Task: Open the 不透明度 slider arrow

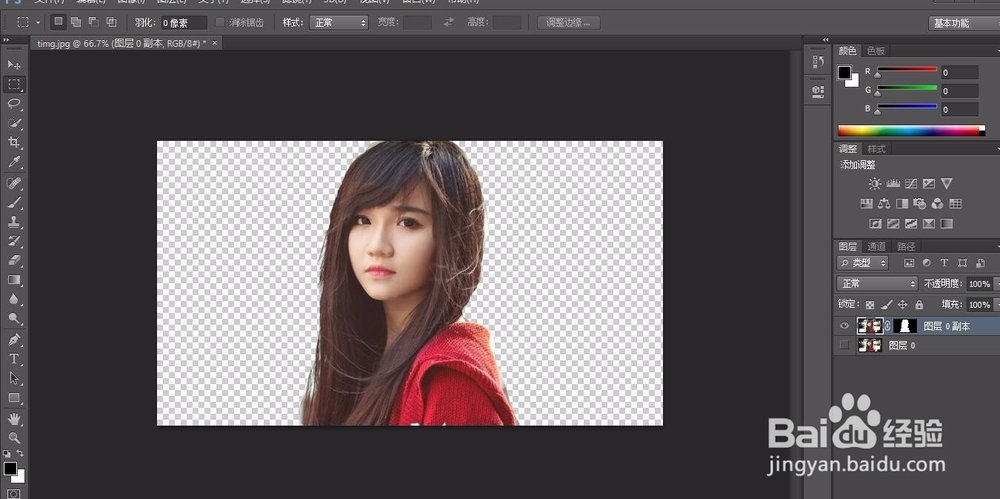Action: (996, 284)
